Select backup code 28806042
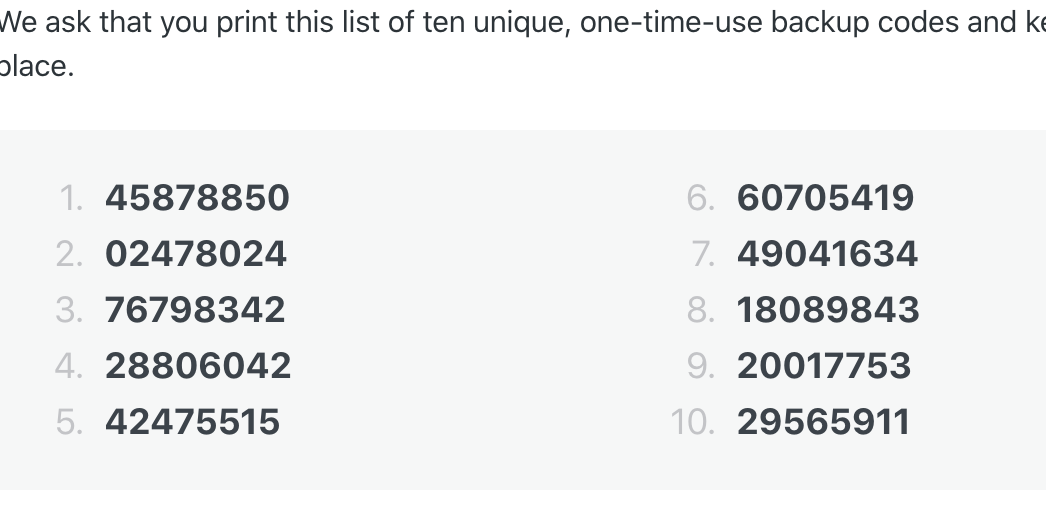The image size is (1046, 508). point(198,366)
